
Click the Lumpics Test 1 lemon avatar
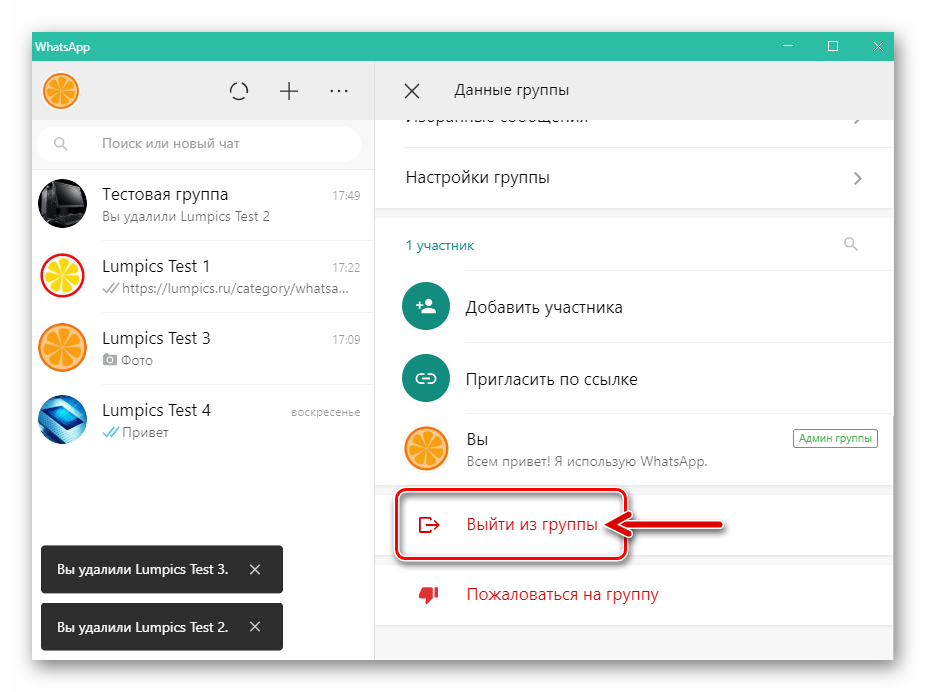click(63, 276)
